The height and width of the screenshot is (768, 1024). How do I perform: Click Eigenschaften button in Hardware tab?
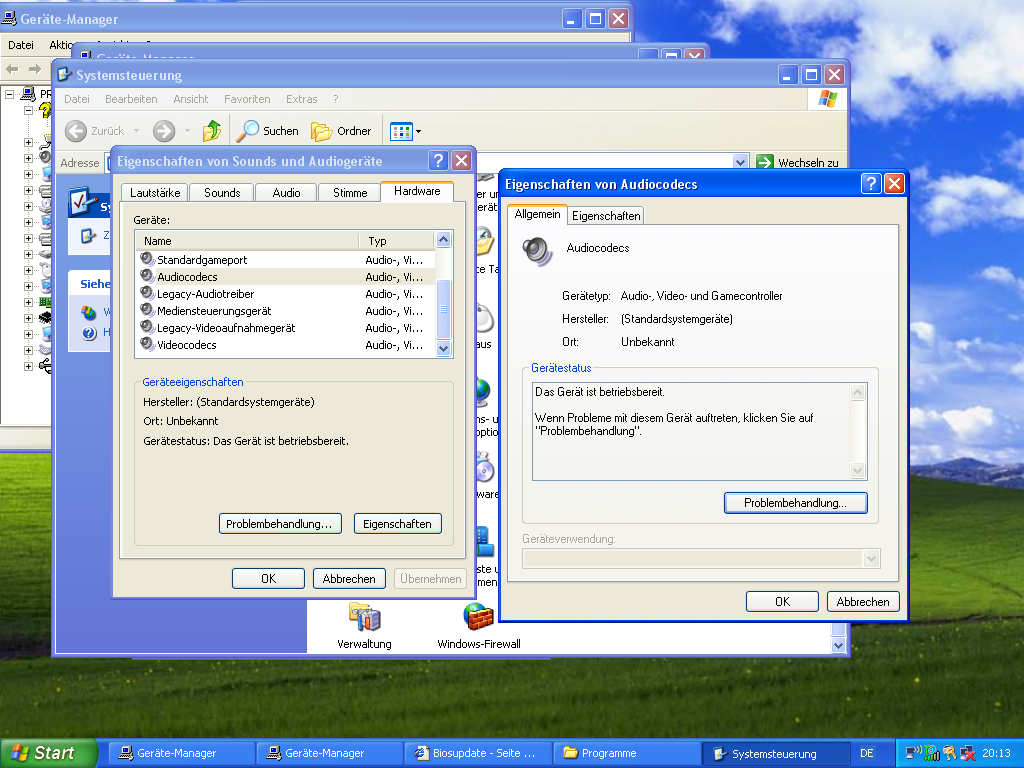point(397,524)
